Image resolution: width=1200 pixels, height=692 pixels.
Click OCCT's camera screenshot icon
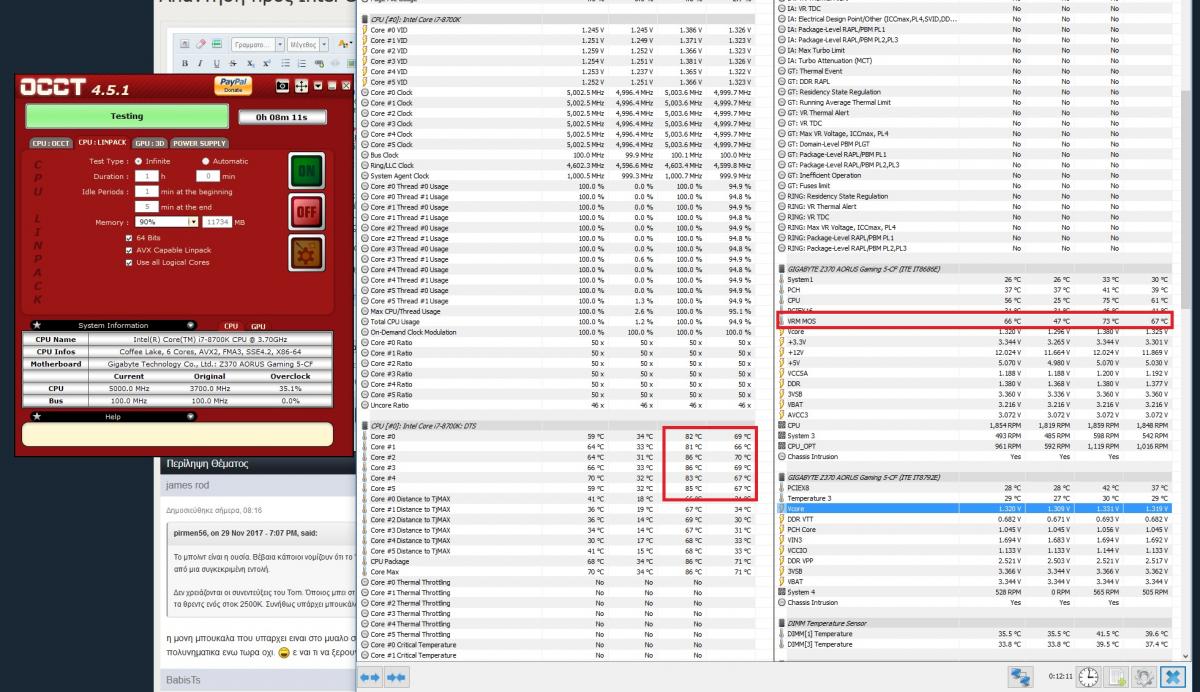[283, 87]
